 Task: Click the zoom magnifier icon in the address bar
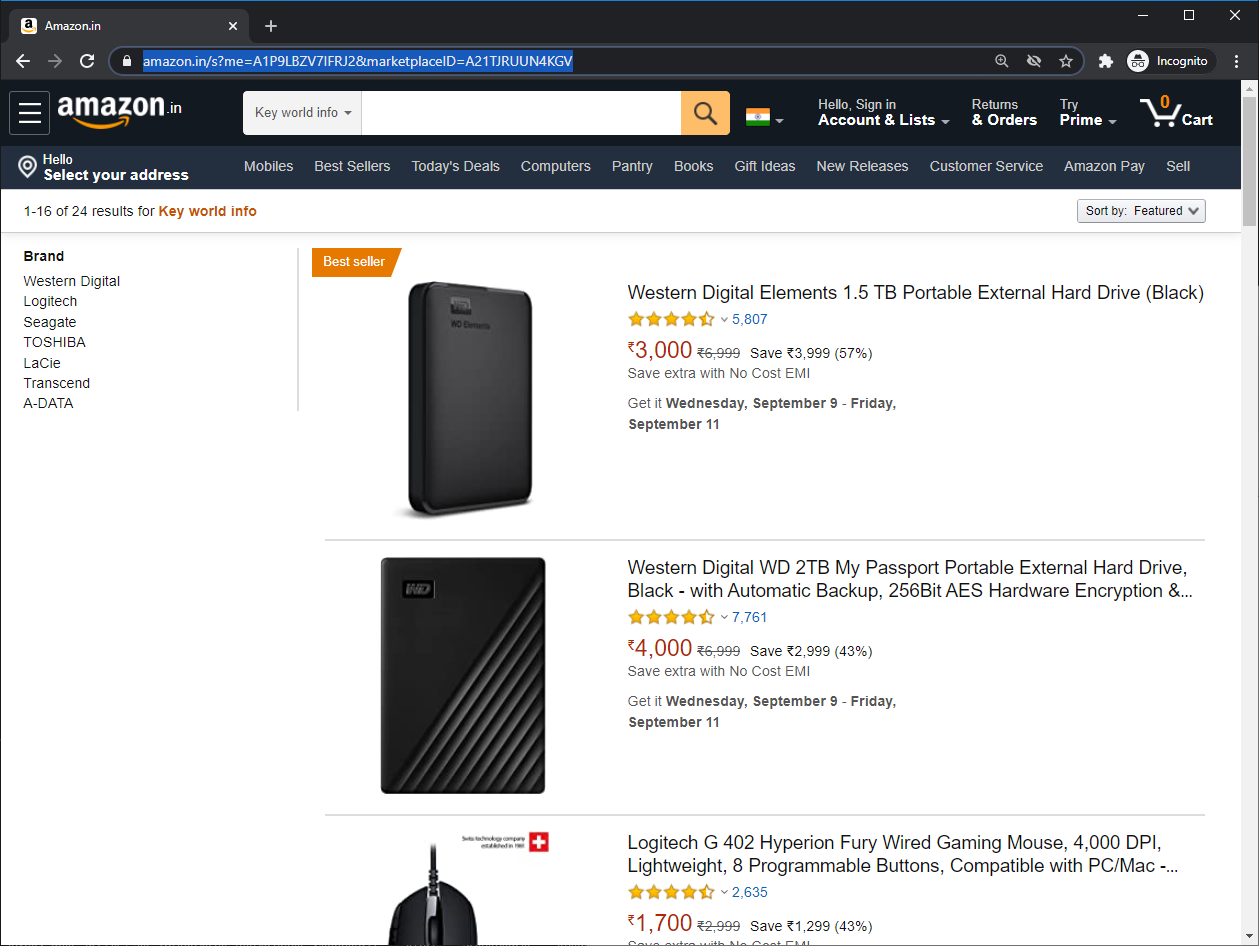coord(1002,61)
